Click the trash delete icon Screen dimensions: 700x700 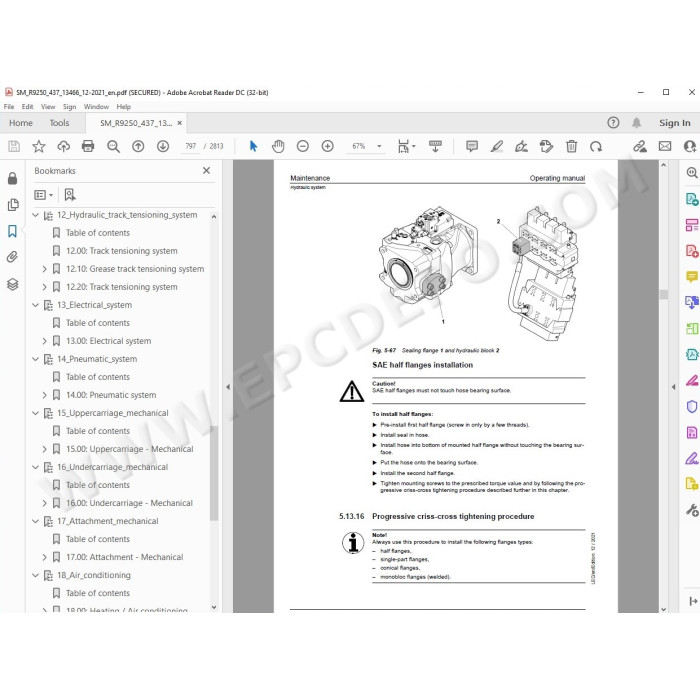coord(571,146)
